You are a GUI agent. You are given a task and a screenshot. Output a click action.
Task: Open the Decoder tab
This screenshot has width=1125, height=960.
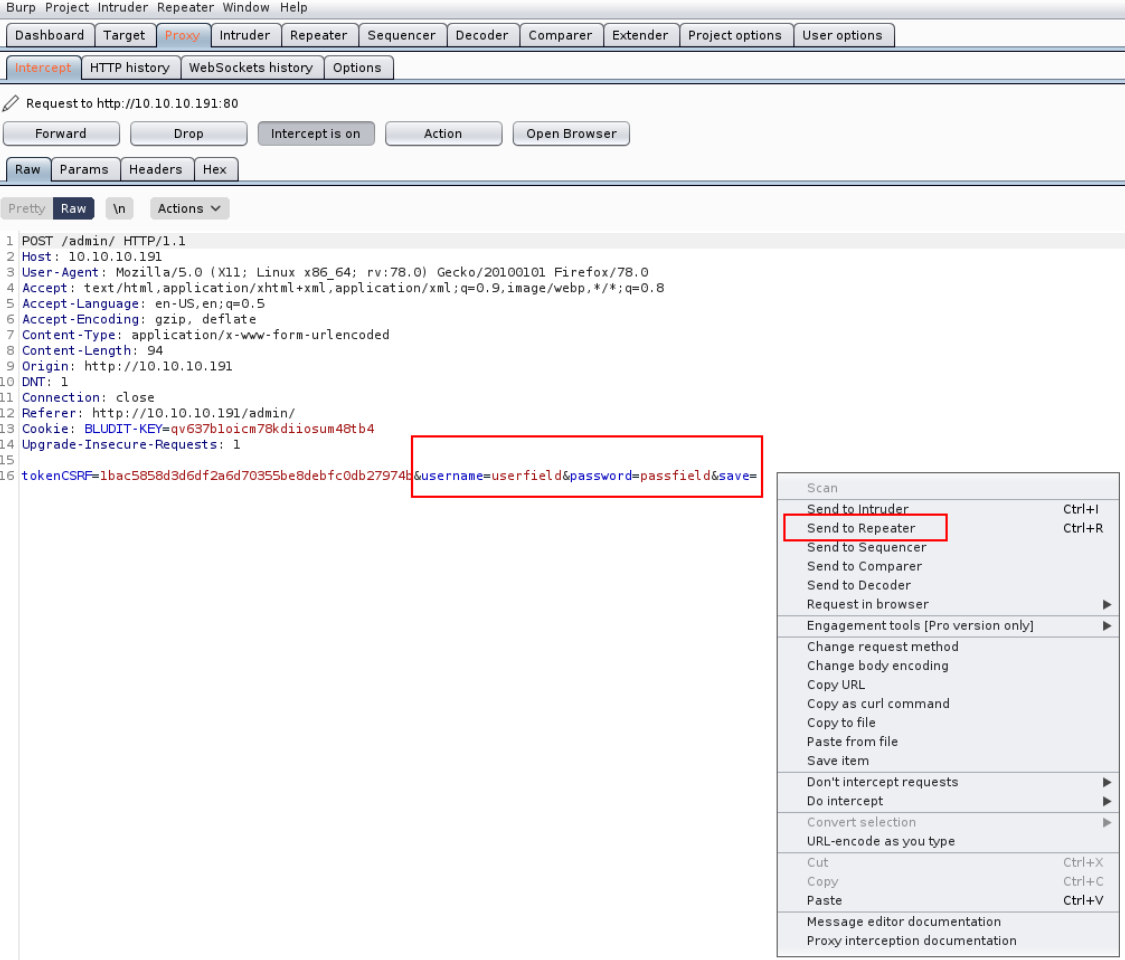(482, 35)
